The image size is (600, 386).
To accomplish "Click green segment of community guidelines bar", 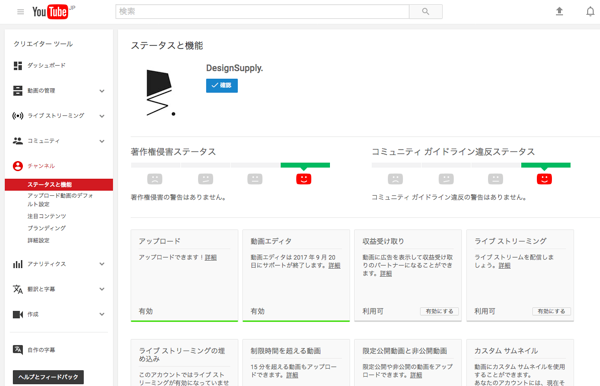I will (x=546, y=165).
